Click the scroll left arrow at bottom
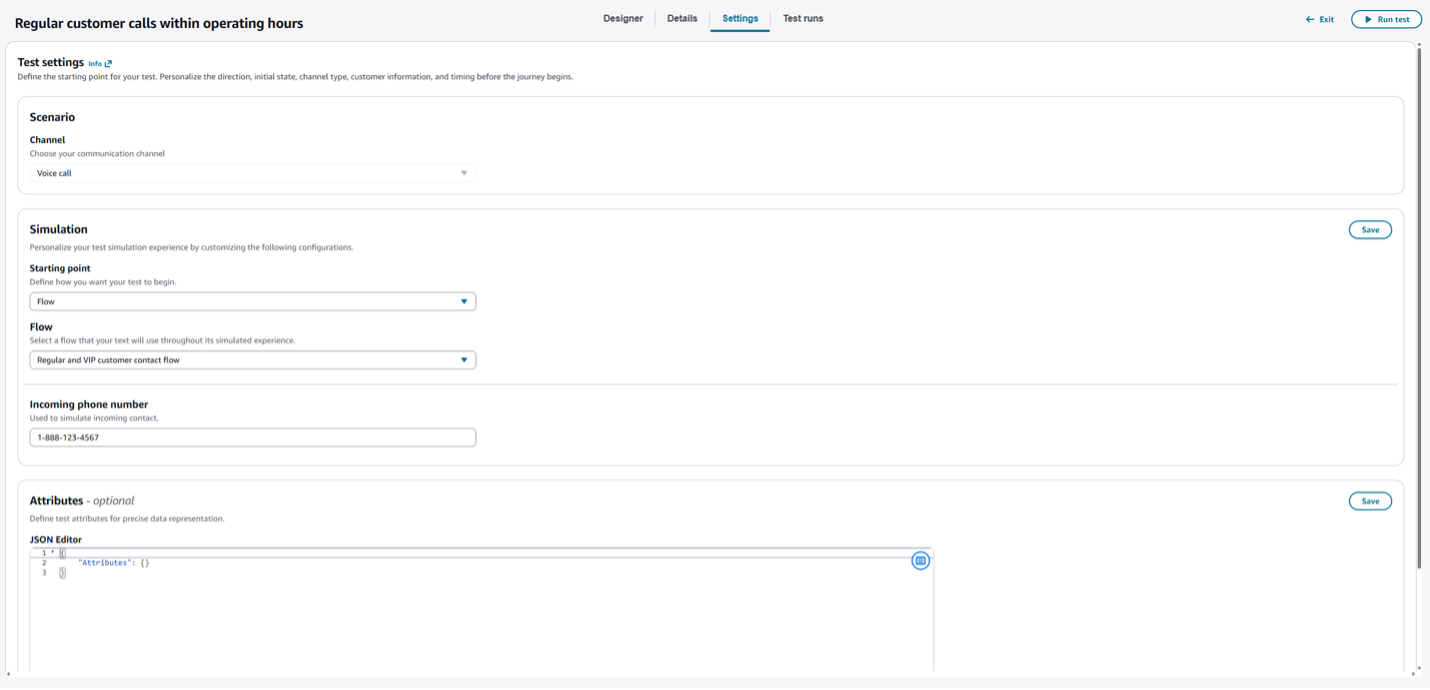This screenshot has height=690, width=1430. click(x=9, y=674)
